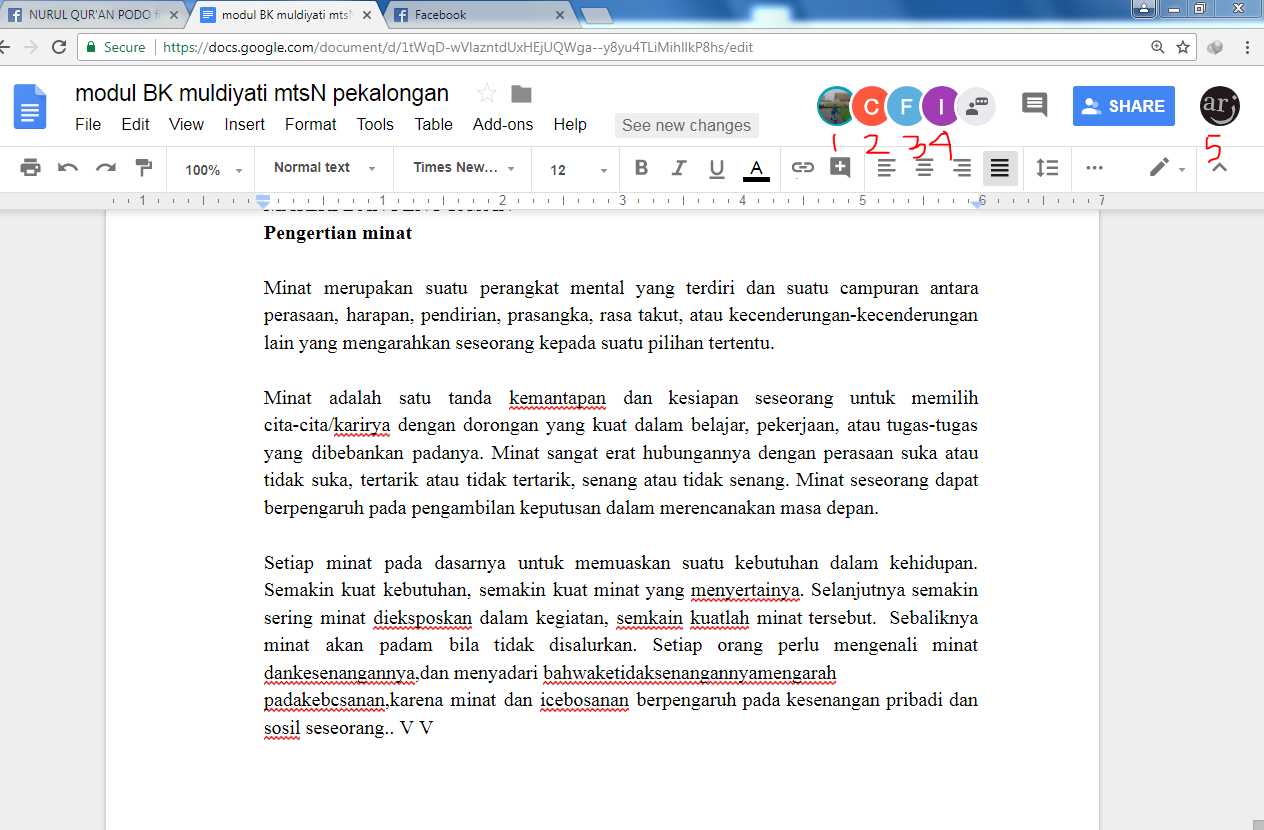Open the Edit menu
This screenshot has height=830, width=1264.
pyautogui.click(x=135, y=125)
